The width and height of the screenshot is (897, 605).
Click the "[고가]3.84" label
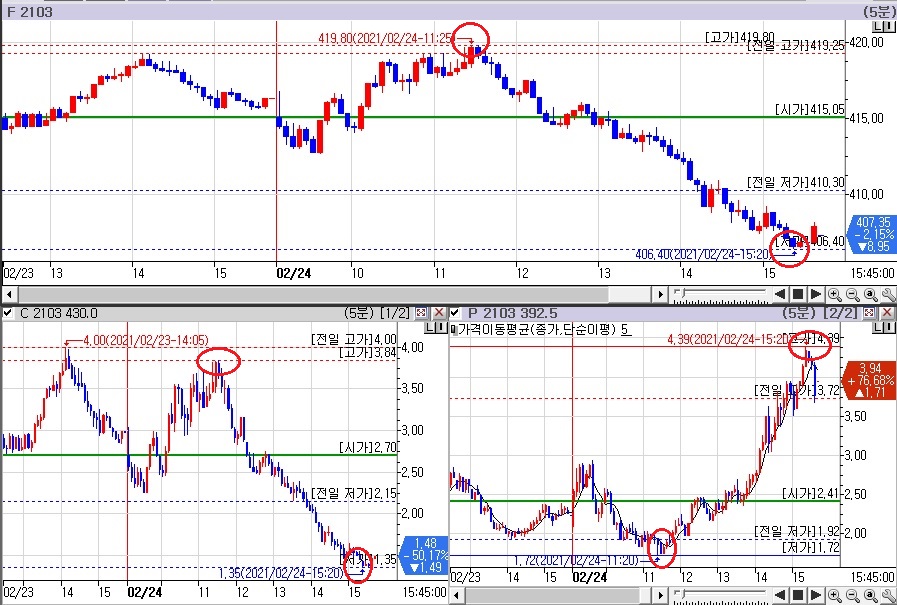pos(368,352)
